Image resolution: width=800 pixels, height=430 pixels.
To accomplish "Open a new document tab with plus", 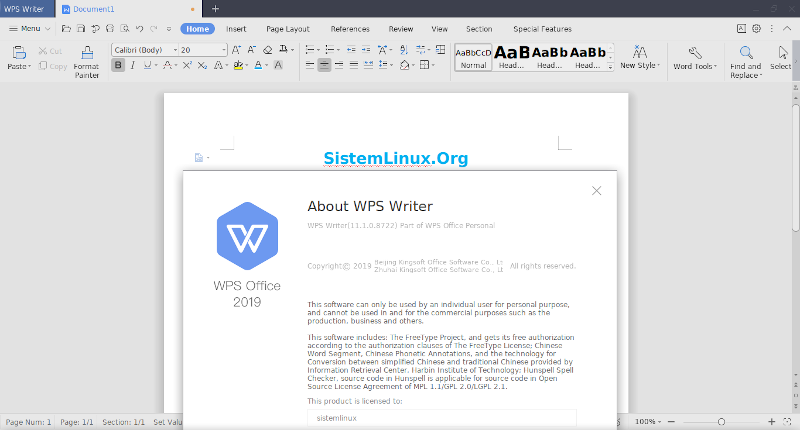I will pyautogui.click(x=215, y=9).
